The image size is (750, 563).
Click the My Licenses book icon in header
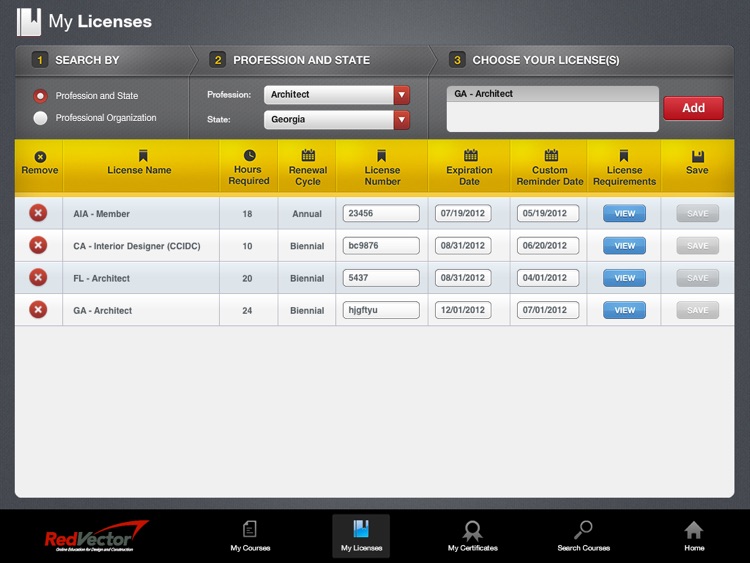click(29, 22)
